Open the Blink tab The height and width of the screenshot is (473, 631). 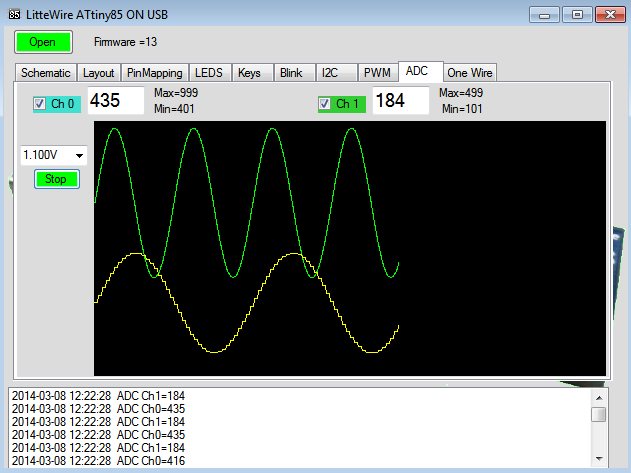[291, 73]
